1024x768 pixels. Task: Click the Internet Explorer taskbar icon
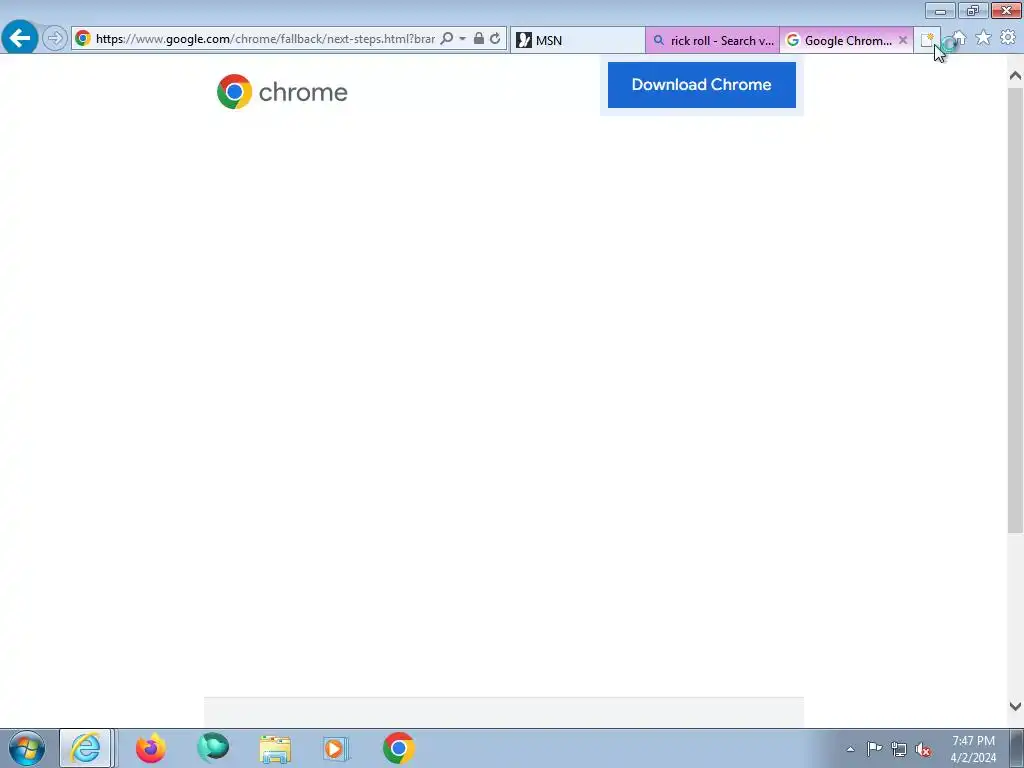(86, 748)
